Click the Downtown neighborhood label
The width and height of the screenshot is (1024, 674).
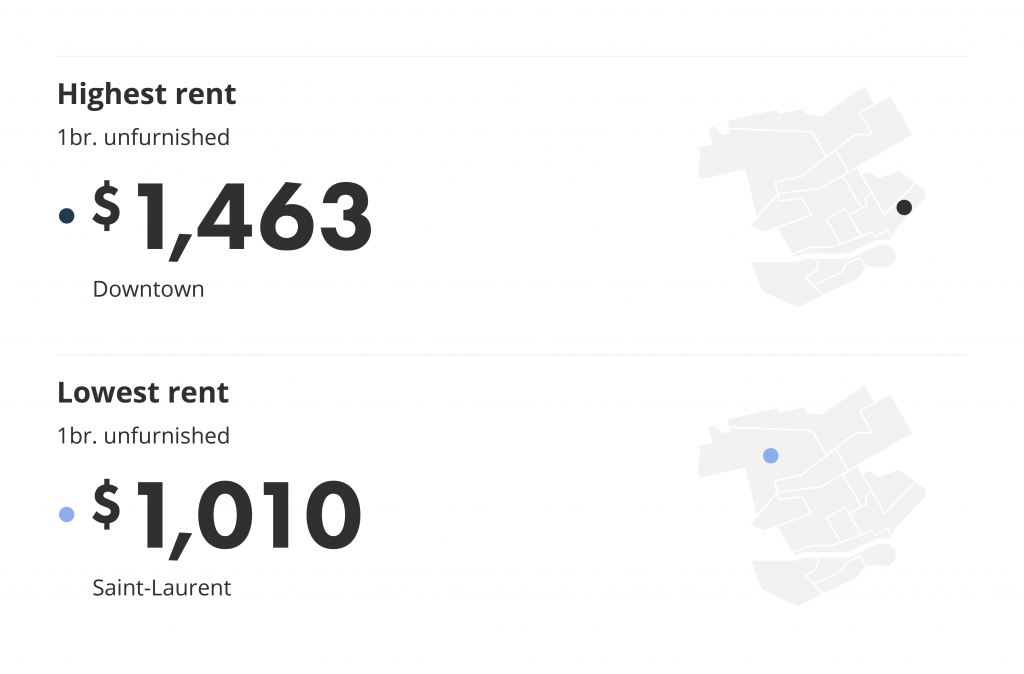point(148,289)
